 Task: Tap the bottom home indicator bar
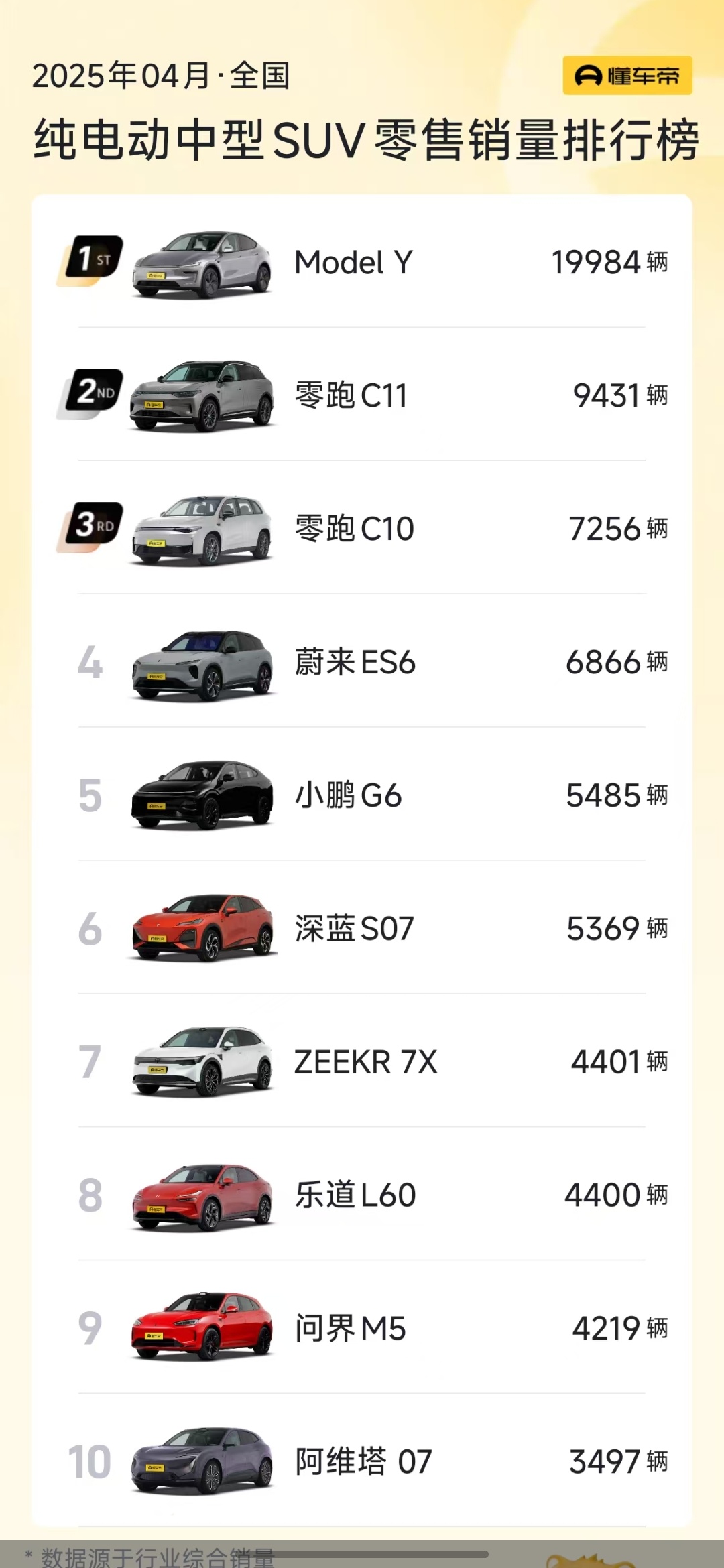(362, 1554)
